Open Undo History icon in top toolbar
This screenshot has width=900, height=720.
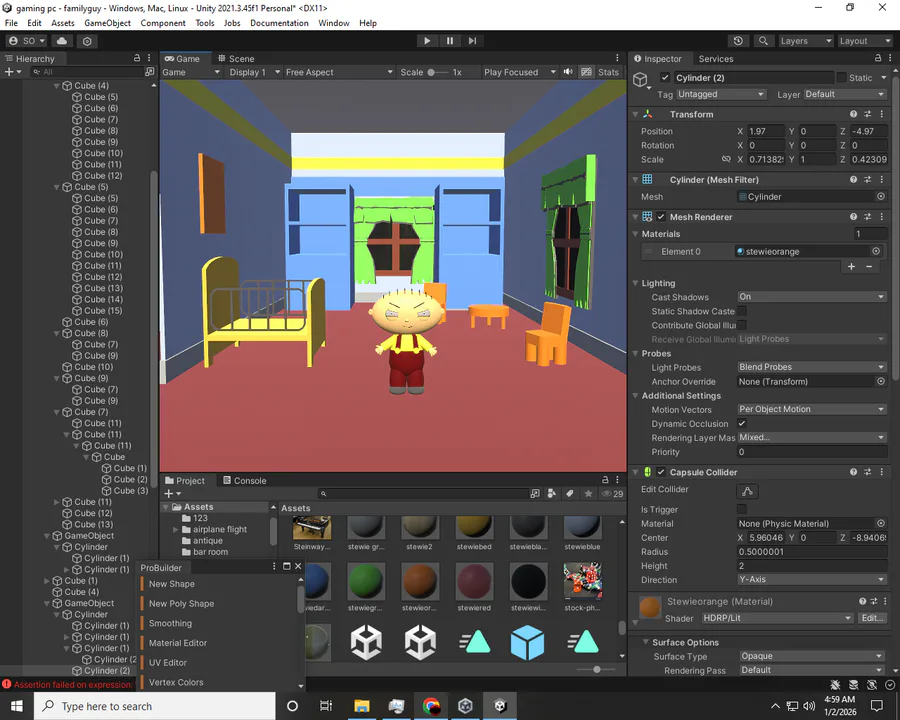tap(738, 41)
